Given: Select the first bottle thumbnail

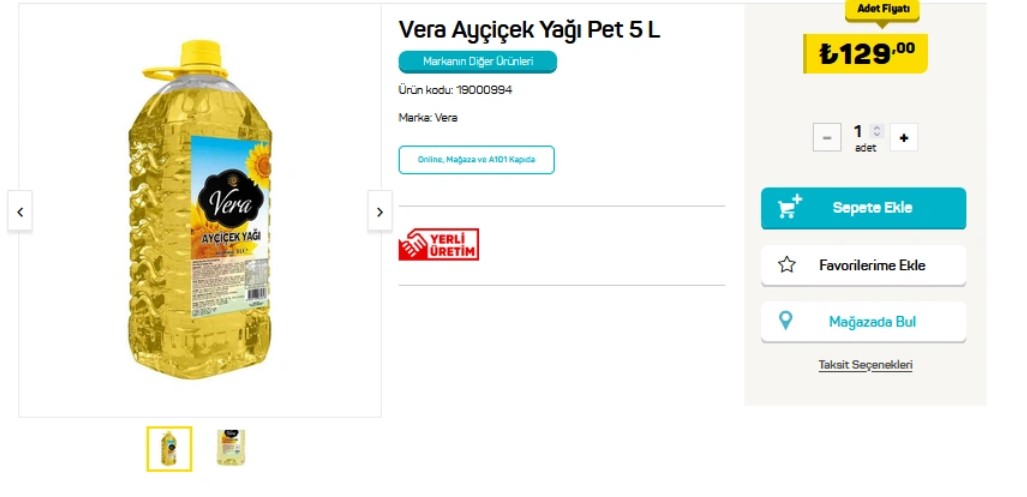Looking at the screenshot, I should click(x=169, y=449).
